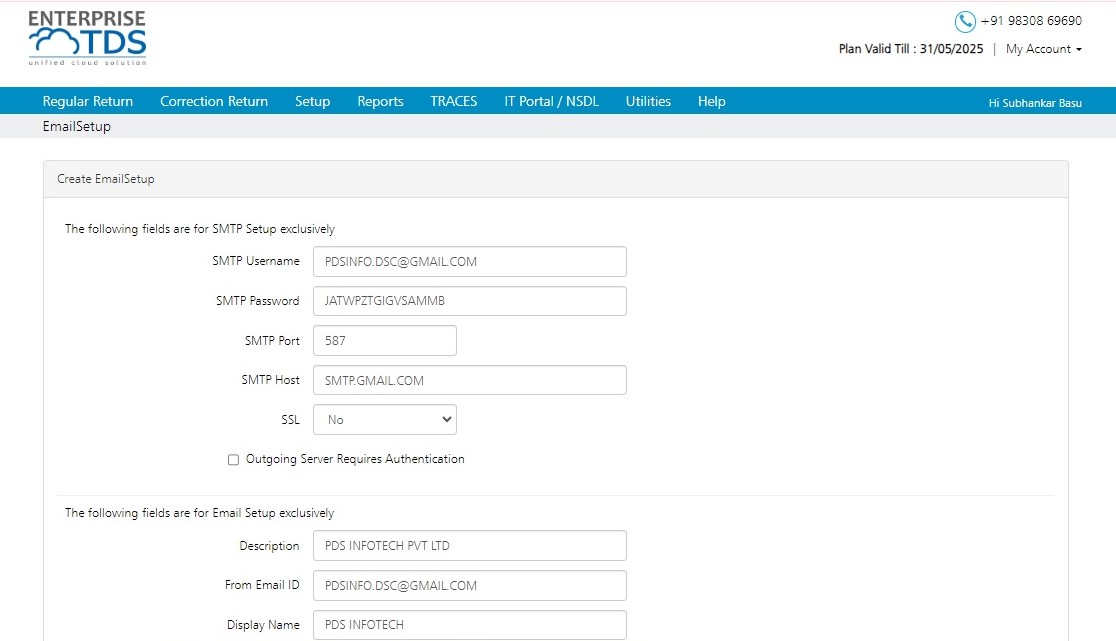Click the SMTP Password input field
Image resolution: width=1116 pixels, height=641 pixels.
(470, 301)
